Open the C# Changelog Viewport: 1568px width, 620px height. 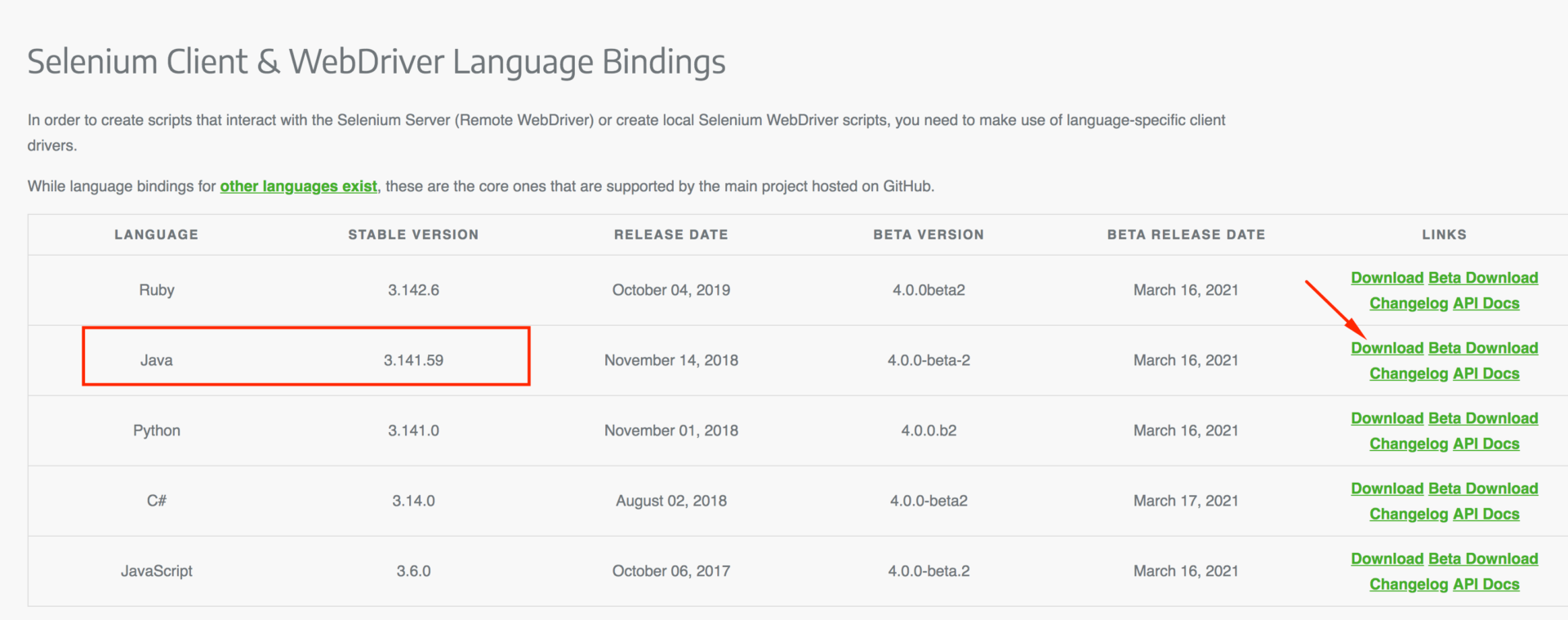(1408, 514)
